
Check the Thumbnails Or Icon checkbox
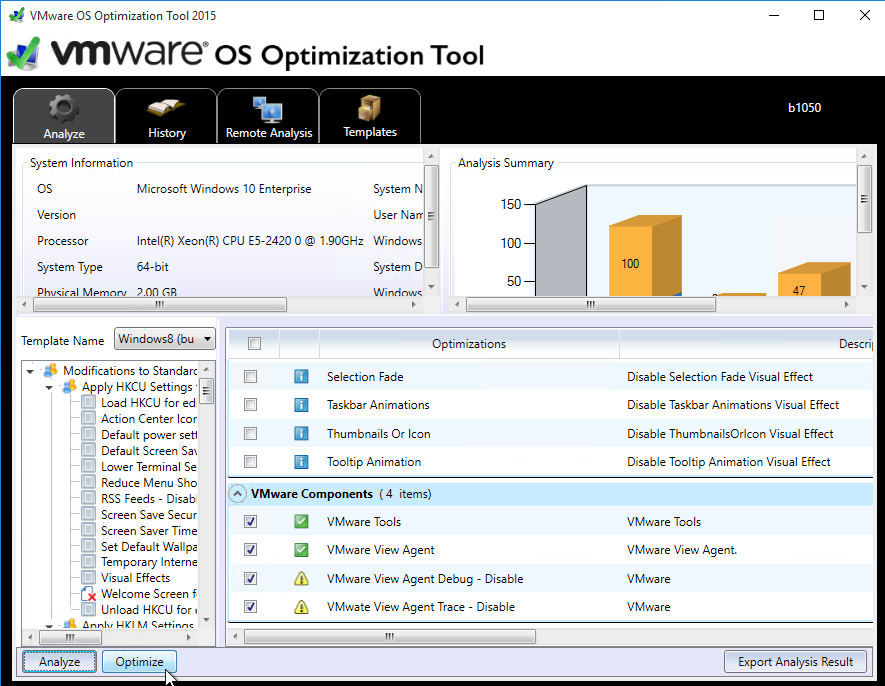coord(251,434)
